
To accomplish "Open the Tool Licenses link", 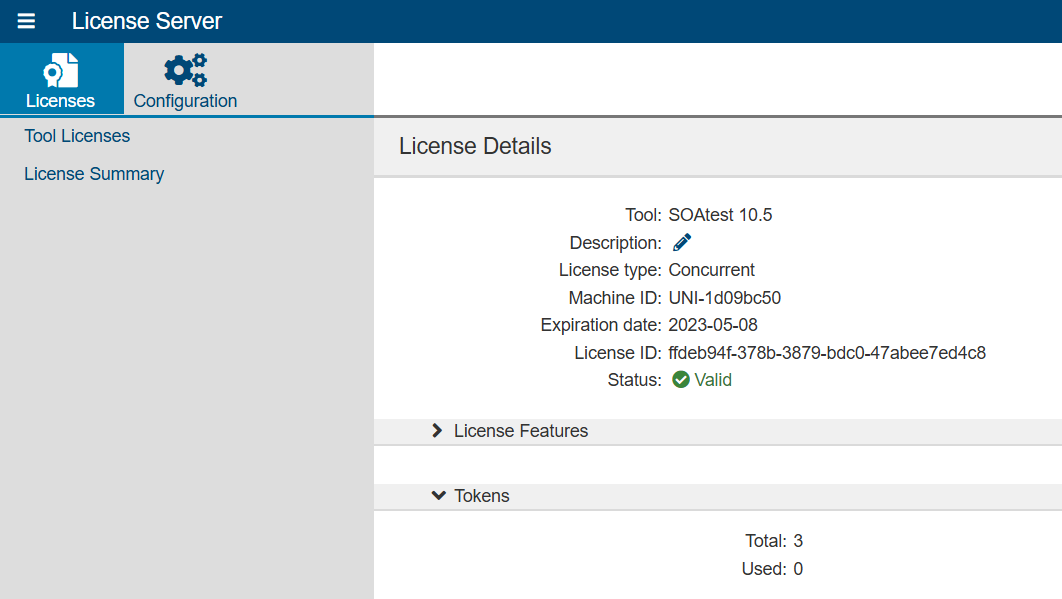I will tap(77, 136).
